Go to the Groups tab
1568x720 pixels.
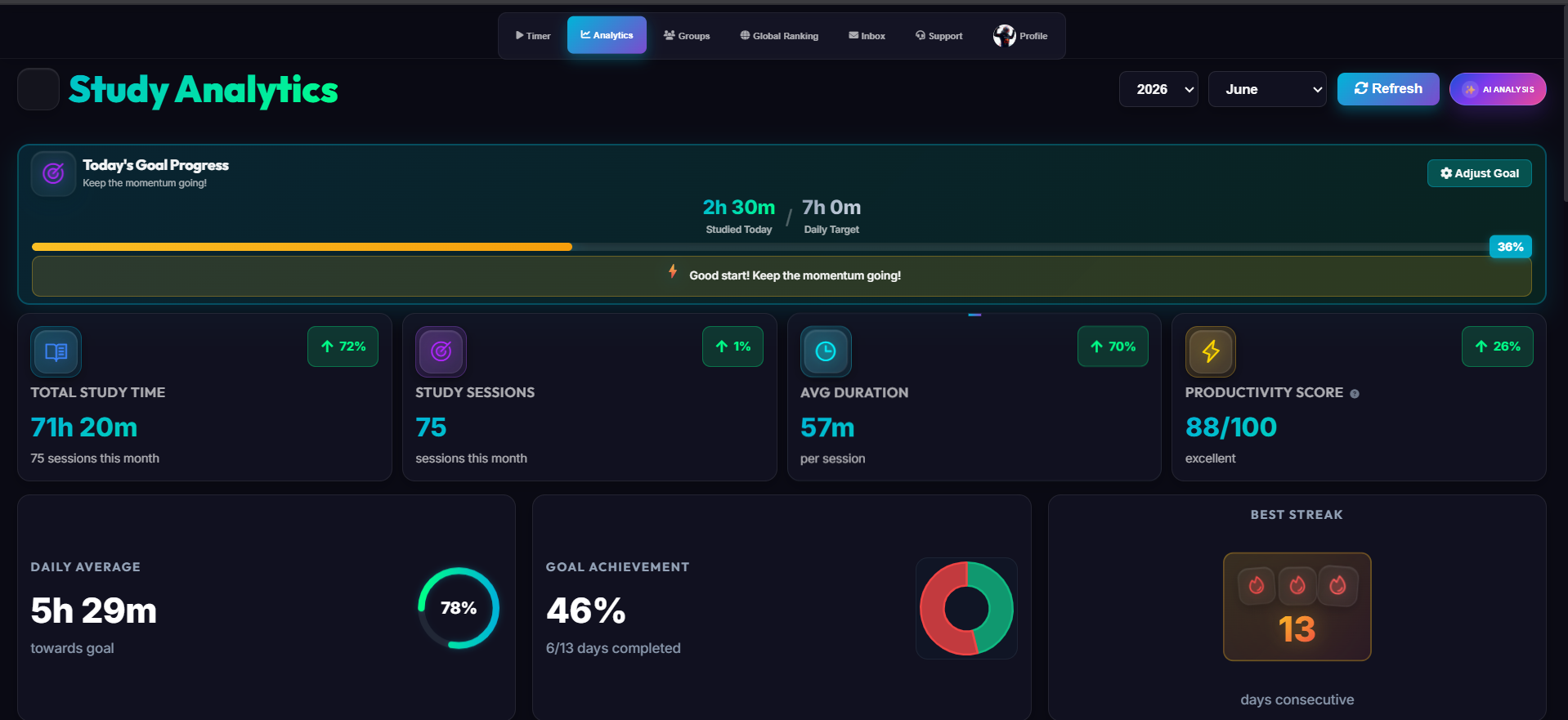687,36
